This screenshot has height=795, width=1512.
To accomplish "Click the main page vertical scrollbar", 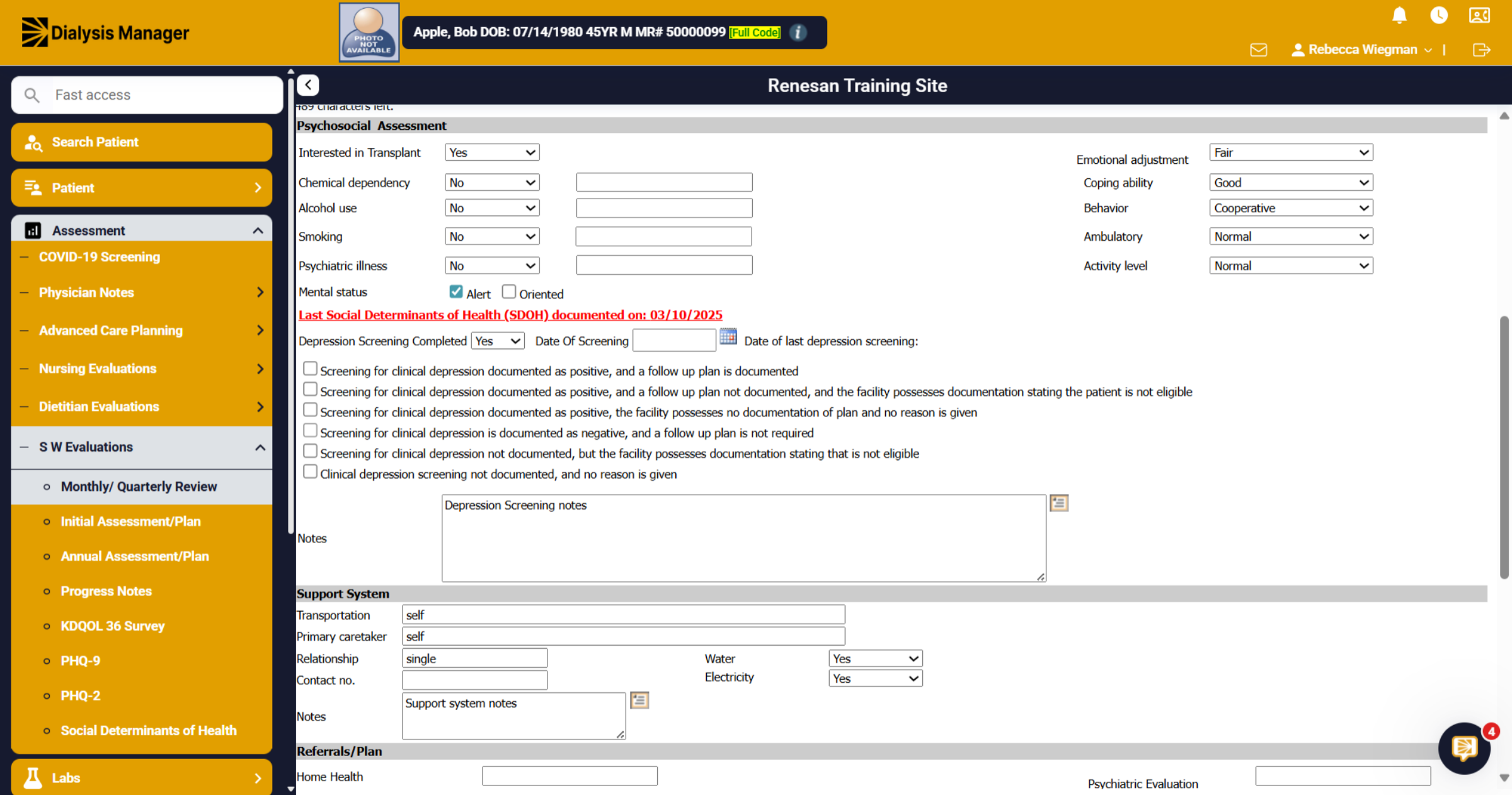I will pyautogui.click(x=1504, y=447).
